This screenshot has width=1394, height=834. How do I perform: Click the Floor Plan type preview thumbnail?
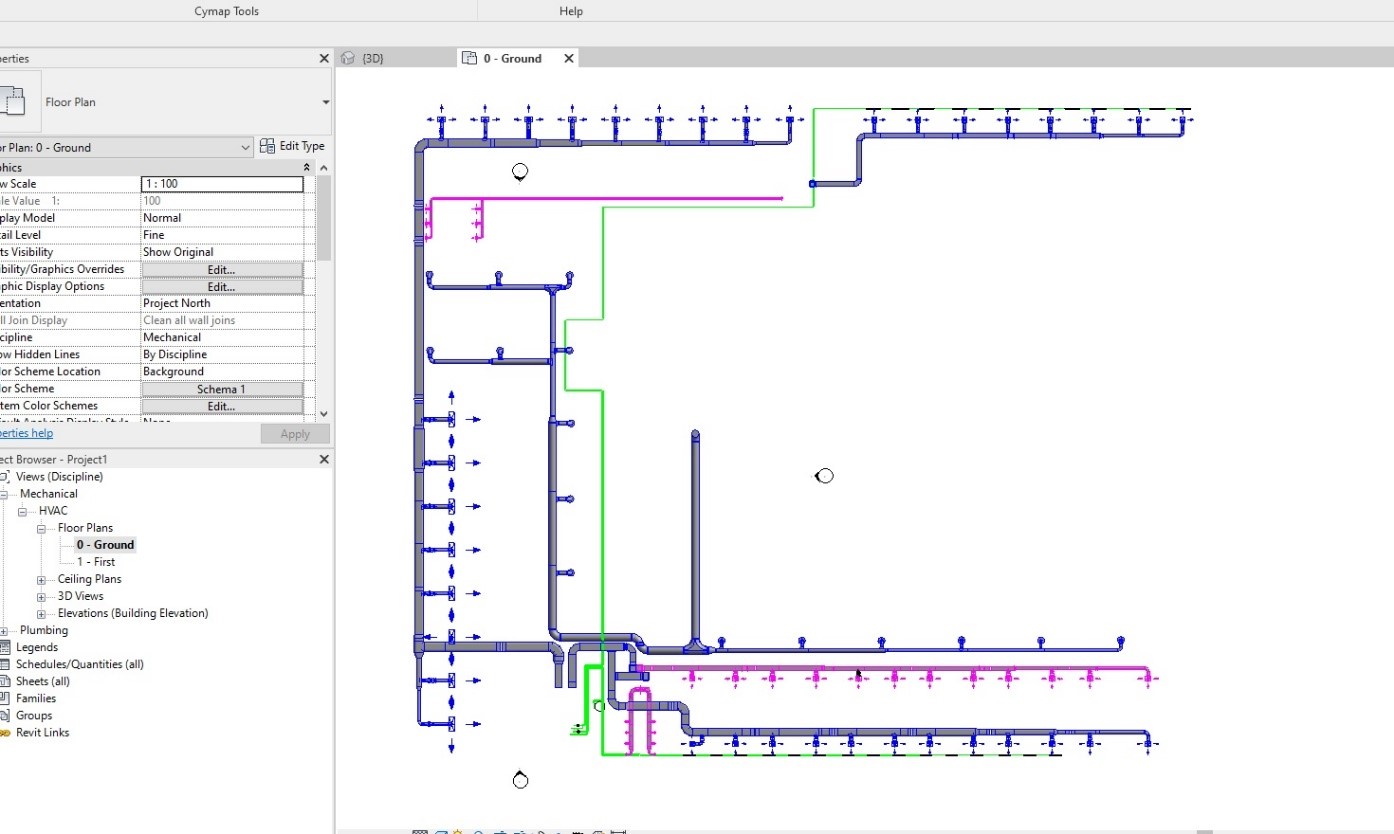click(17, 102)
